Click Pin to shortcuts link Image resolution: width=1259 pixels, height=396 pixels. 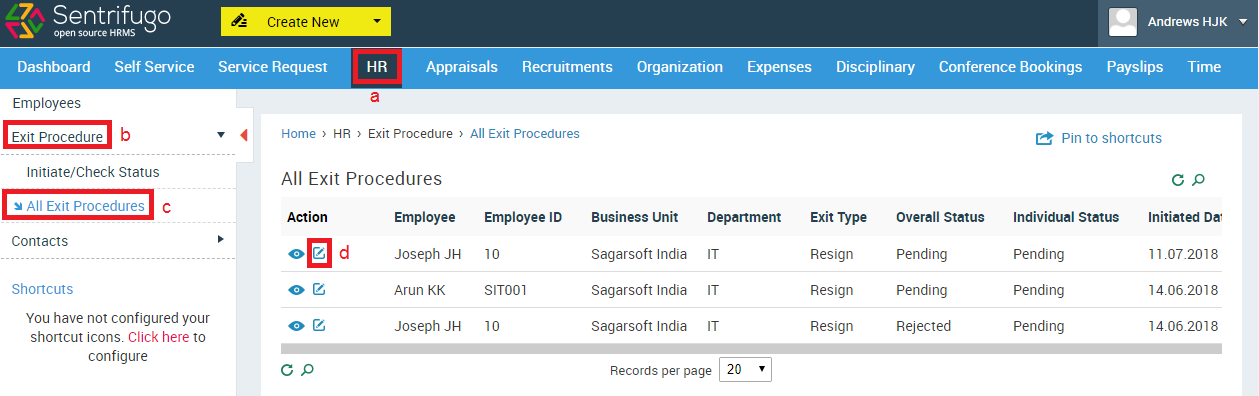pyautogui.click(x=1099, y=138)
